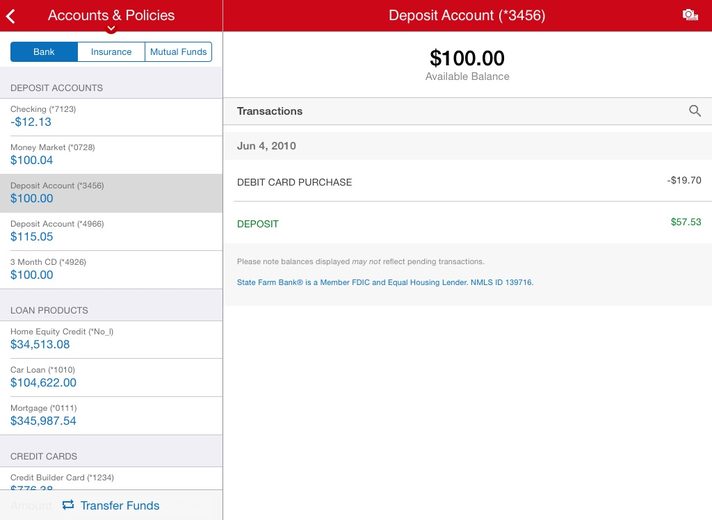Click the -$12.13 checking balance
712x520 pixels.
31,122
